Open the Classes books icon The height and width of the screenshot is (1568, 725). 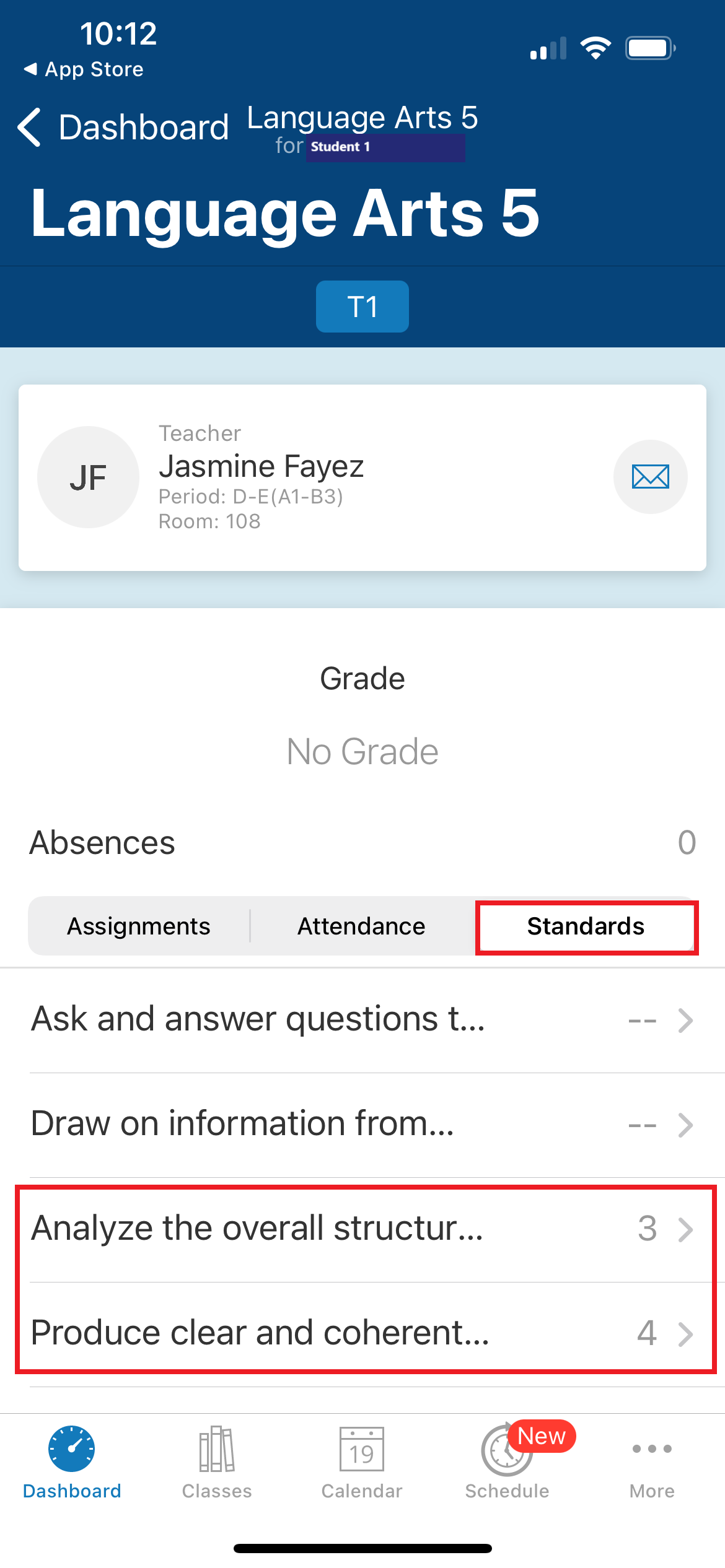(217, 1448)
